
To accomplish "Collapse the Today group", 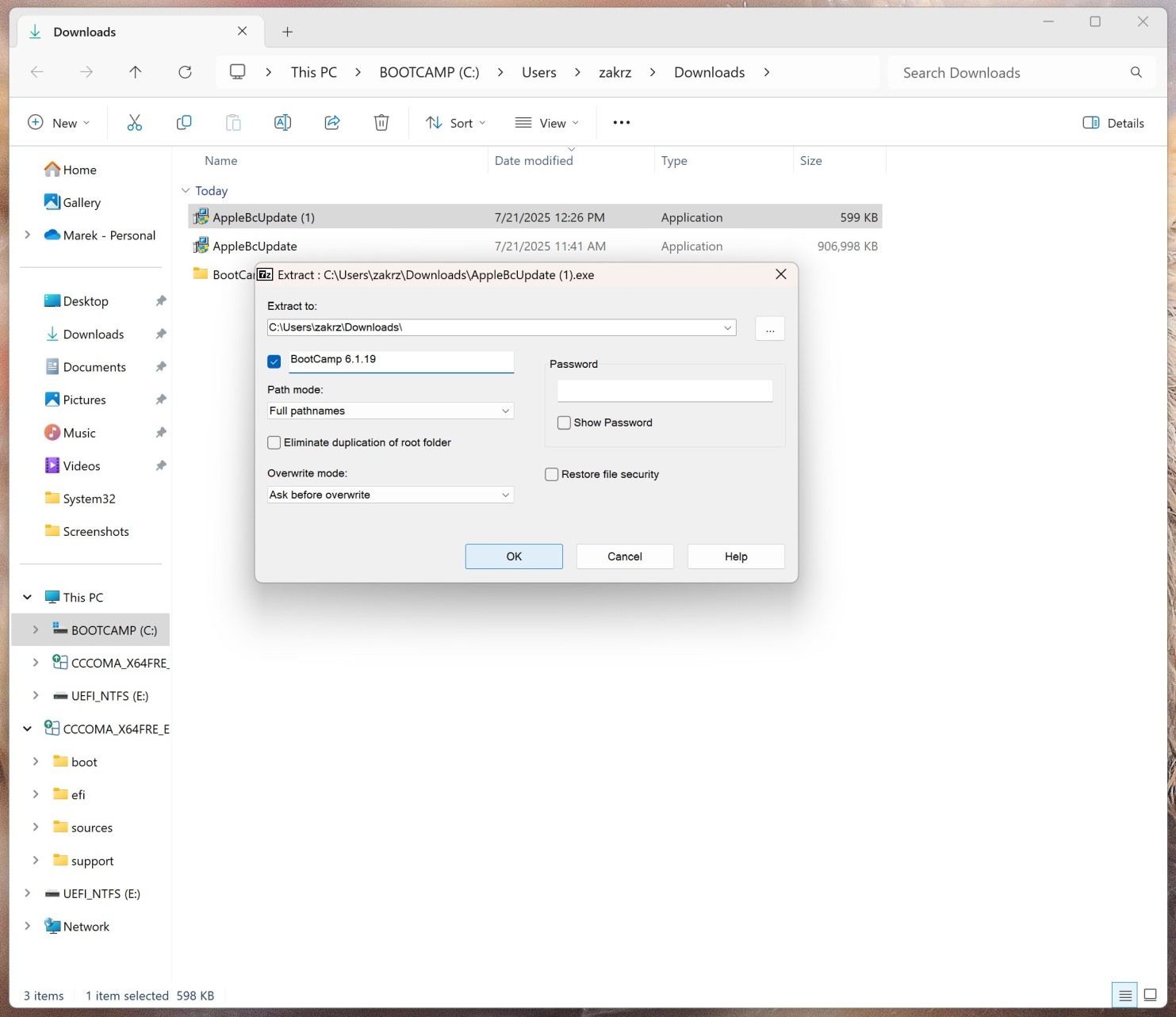I will coord(186,190).
